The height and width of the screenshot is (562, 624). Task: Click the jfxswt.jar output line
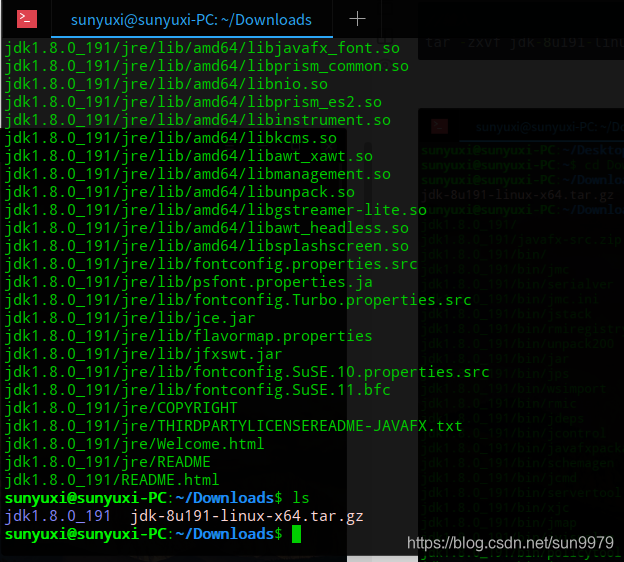143,354
